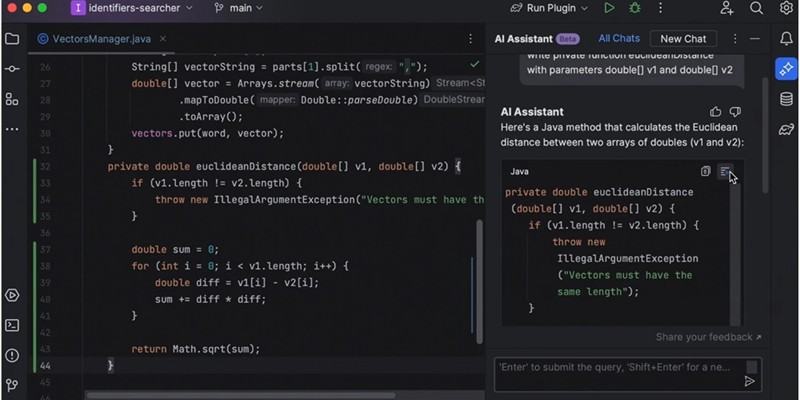800x400 pixels.
Task: Click the Run green play button
Action: pyautogui.click(x=609, y=9)
